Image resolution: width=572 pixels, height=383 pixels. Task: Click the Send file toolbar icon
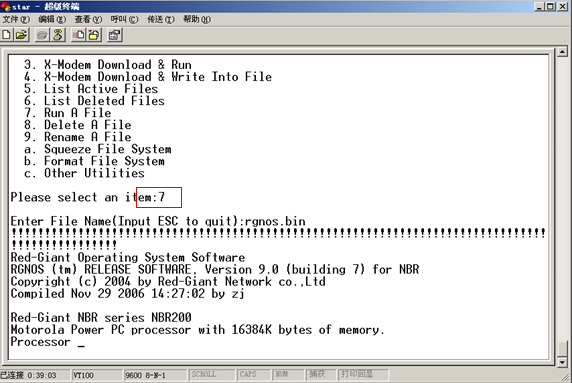pyautogui.click(x=79, y=35)
